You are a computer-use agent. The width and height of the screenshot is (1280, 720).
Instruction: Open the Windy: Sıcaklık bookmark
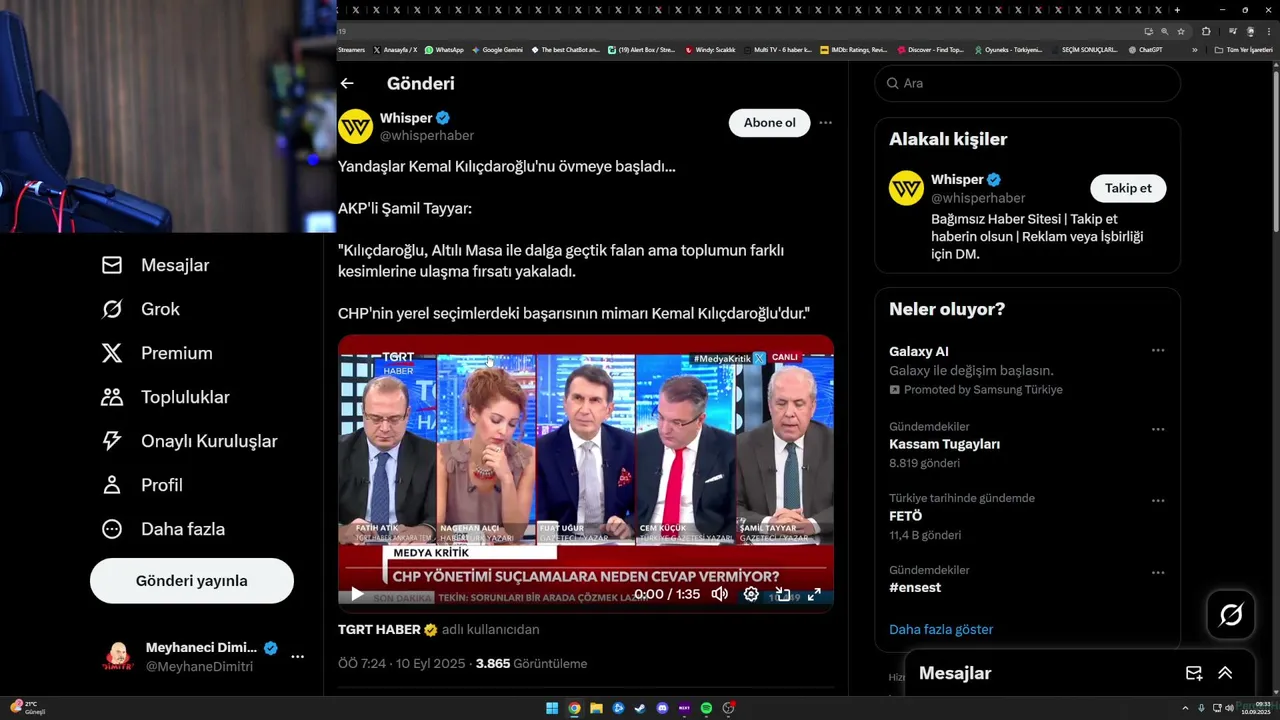(x=710, y=50)
